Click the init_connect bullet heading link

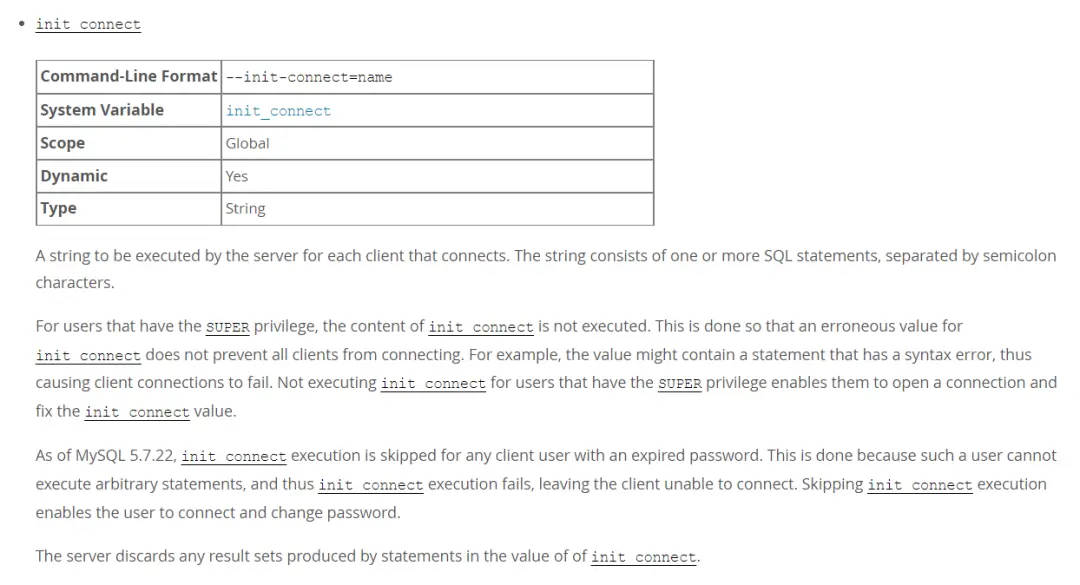[x=88, y=24]
